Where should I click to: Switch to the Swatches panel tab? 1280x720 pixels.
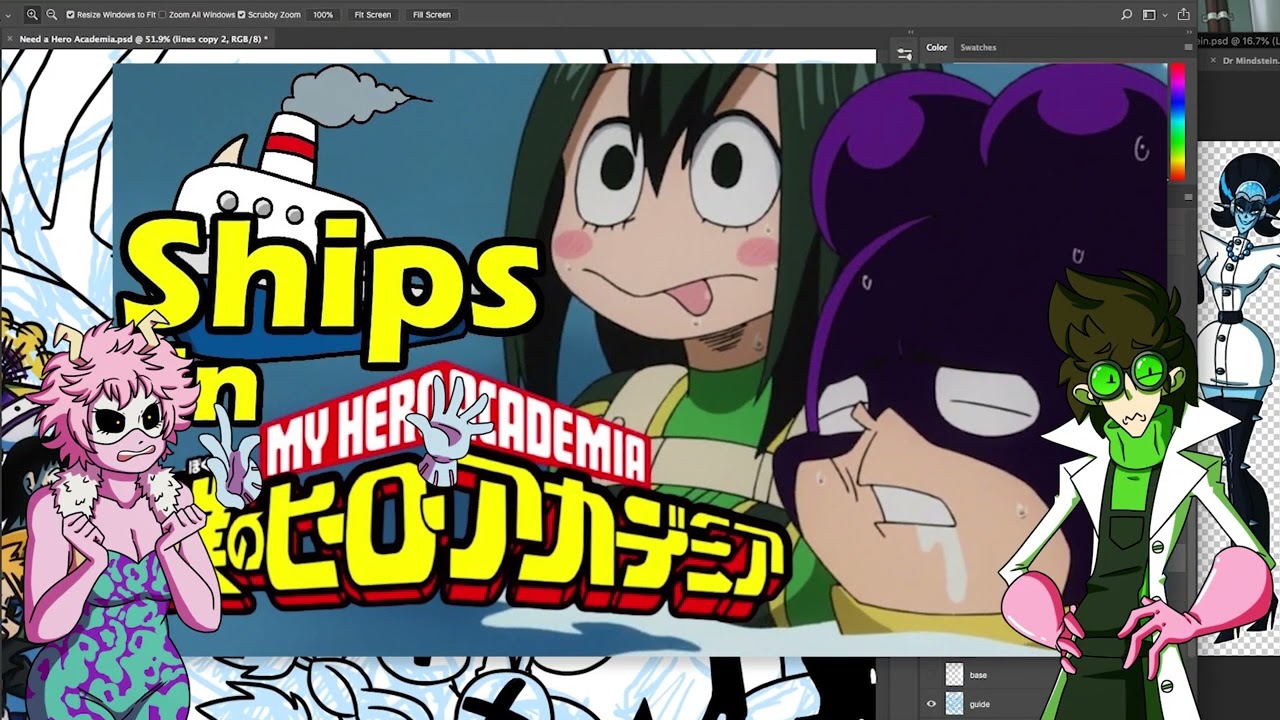click(x=978, y=47)
